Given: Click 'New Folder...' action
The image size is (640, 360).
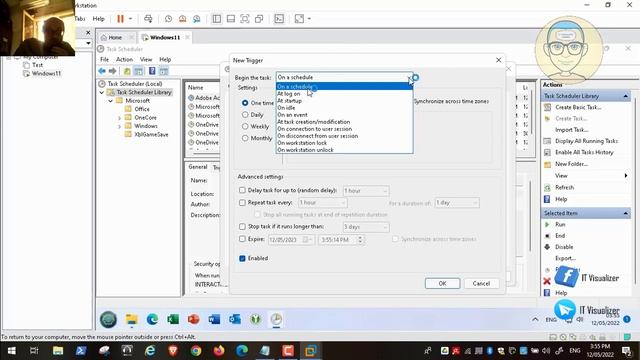Looking at the screenshot, I should (571, 164).
